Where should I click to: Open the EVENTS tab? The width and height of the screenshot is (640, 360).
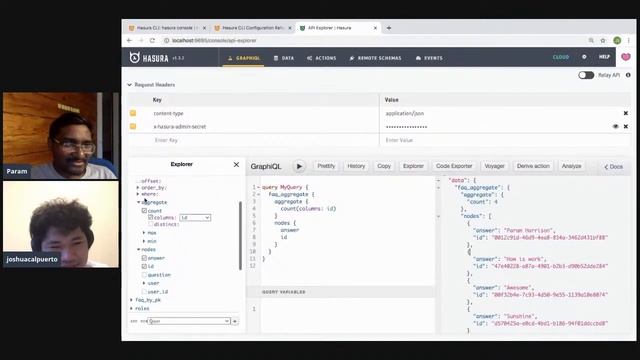pyautogui.click(x=429, y=58)
